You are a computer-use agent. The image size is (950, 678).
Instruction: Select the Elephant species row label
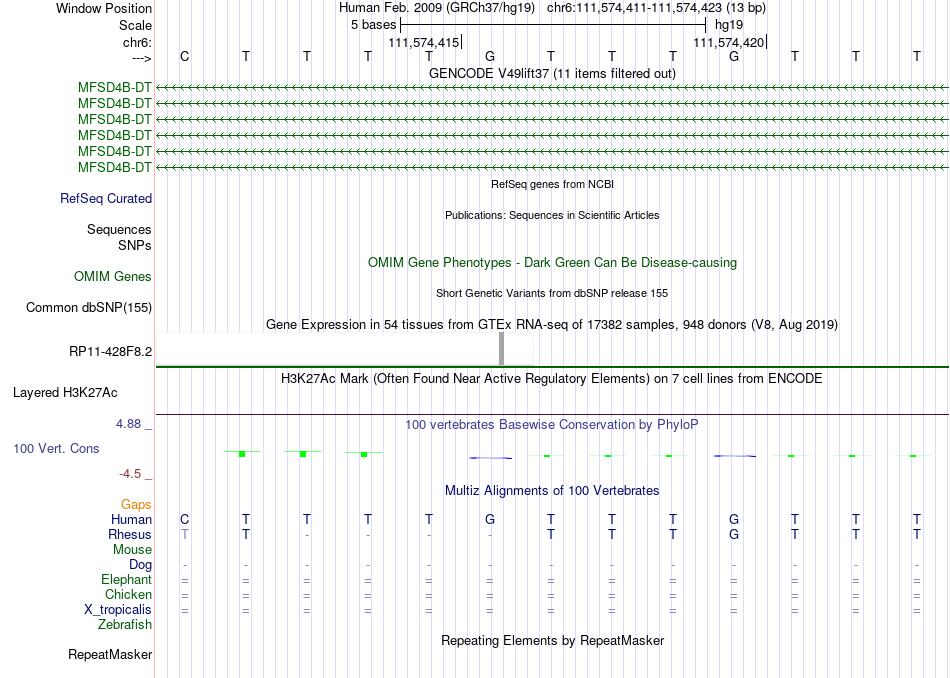click(x=127, y=580)
